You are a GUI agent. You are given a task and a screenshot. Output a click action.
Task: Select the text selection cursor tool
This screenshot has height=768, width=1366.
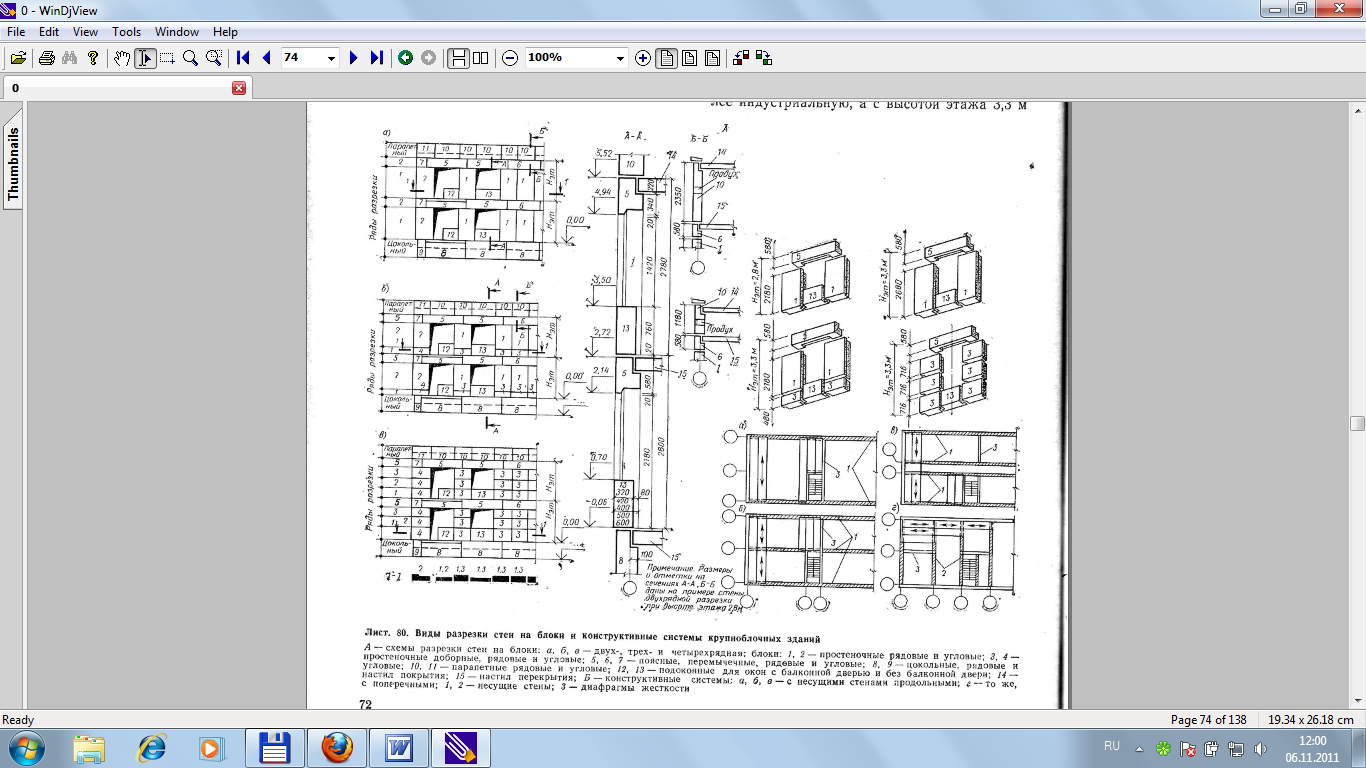click(145, 58)
